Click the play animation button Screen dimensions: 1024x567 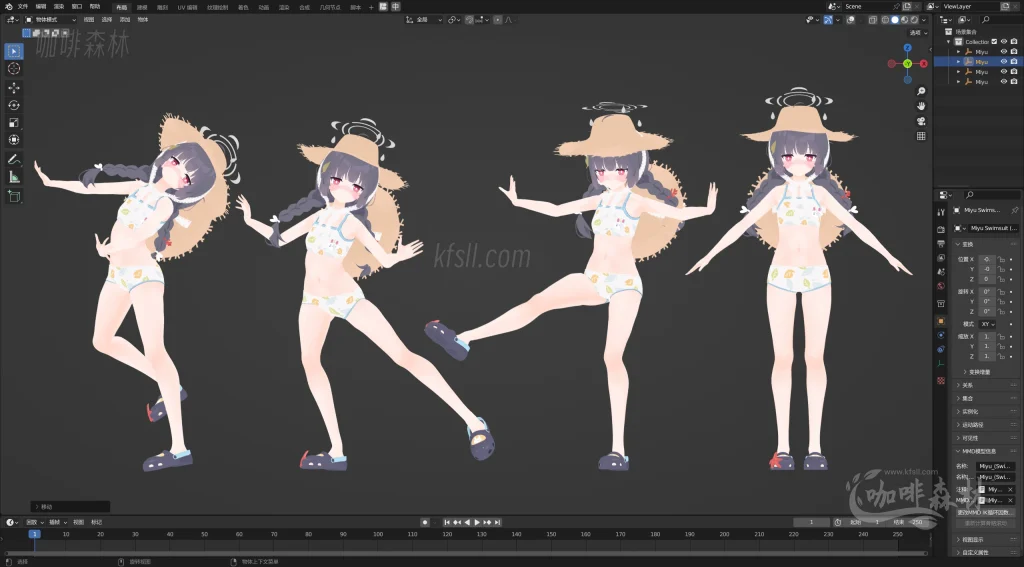coord(477,522)
